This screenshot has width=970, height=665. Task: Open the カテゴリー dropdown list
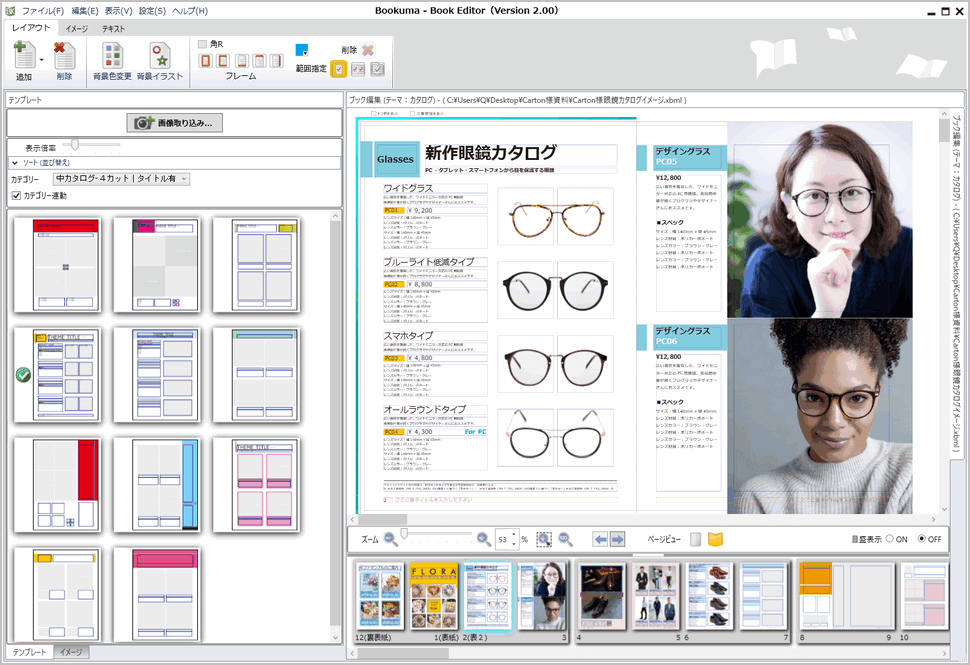[x=184, y=179]
